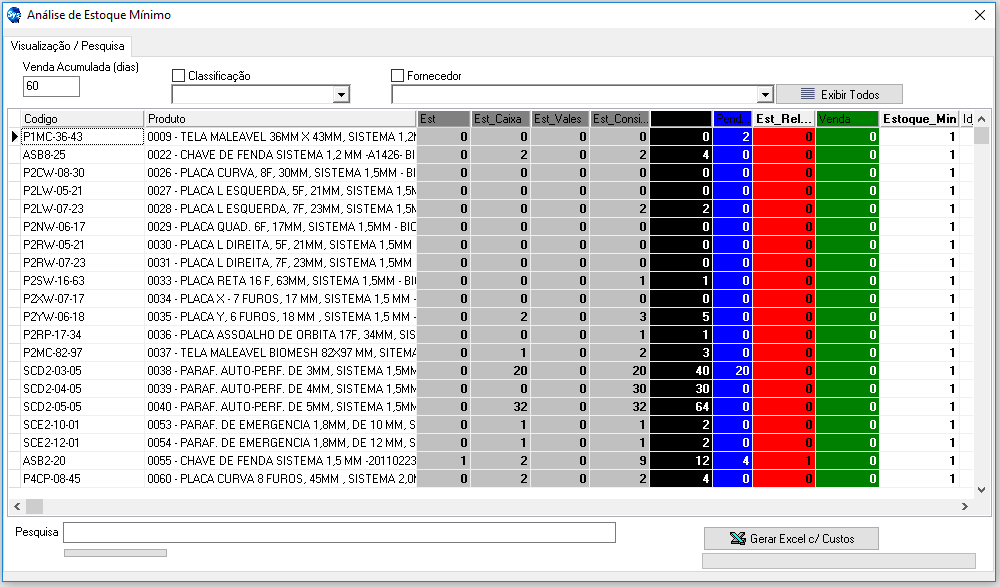The width and height of the screenshot is (1000, 587).
Task: Expand the Fornecedor combo box
Action: coord(765,94)
